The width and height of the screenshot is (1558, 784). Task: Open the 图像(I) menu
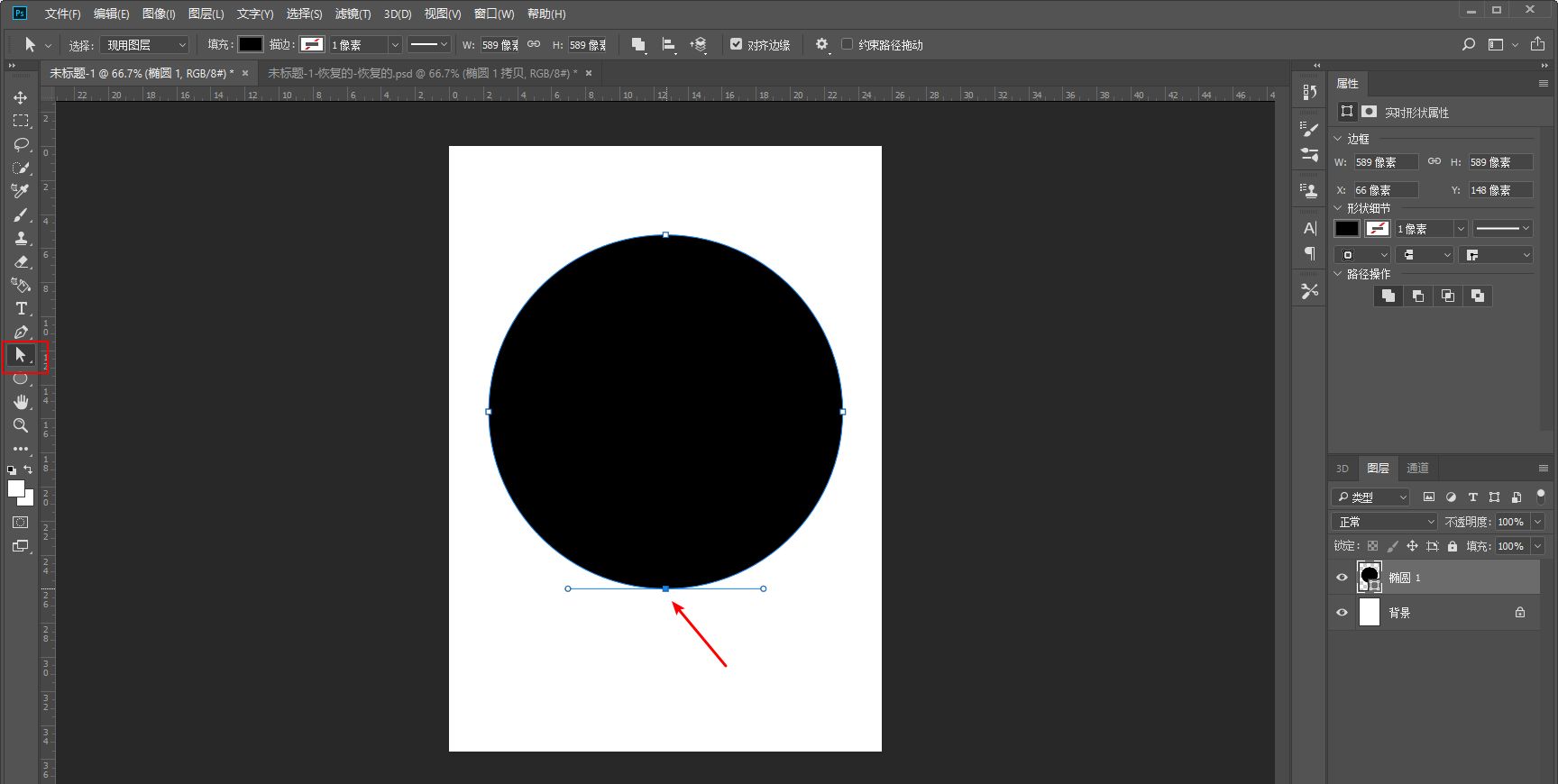click(x=159, y=14)
